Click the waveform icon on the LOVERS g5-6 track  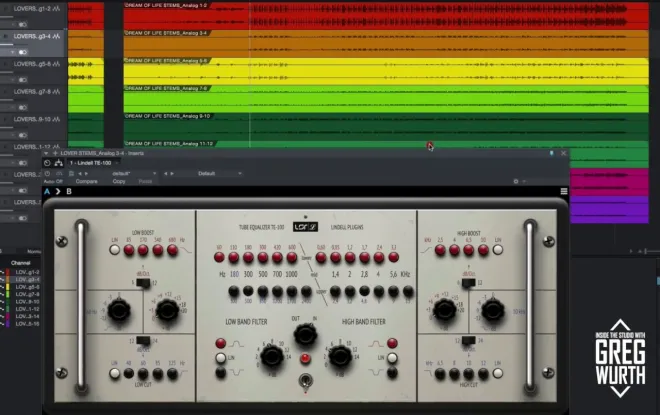click(56, 64)
